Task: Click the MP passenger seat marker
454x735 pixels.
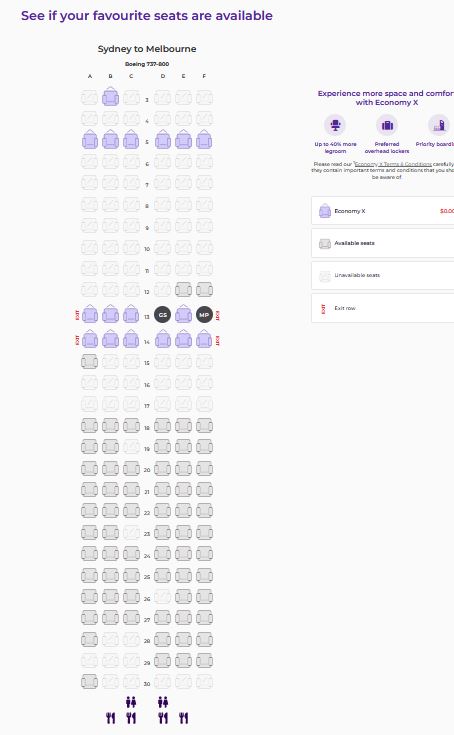Action: point(204,315)
